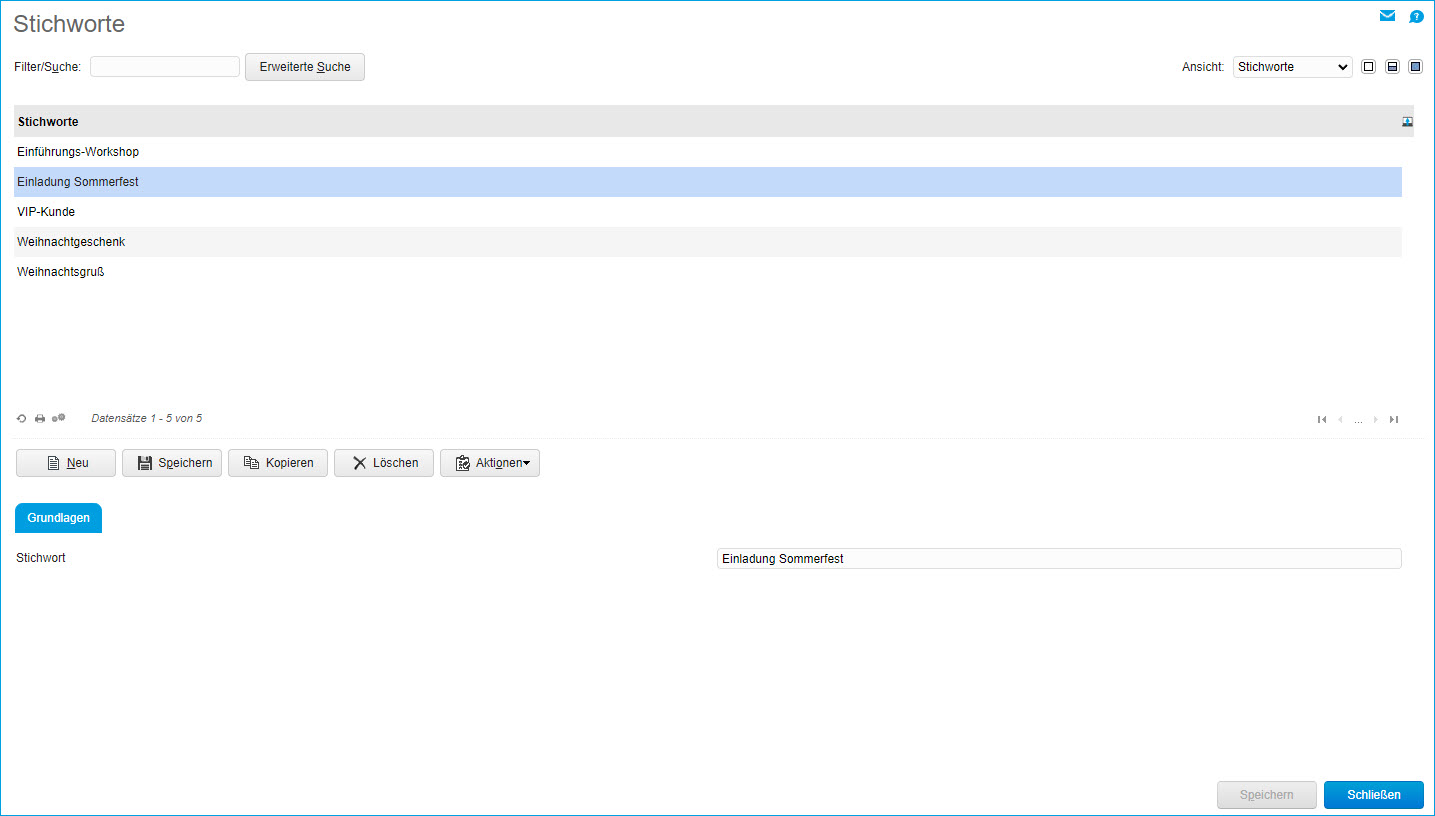The image size is (1435, 816).
Task: Jump to last page of records
Action: coord(1394,420)
